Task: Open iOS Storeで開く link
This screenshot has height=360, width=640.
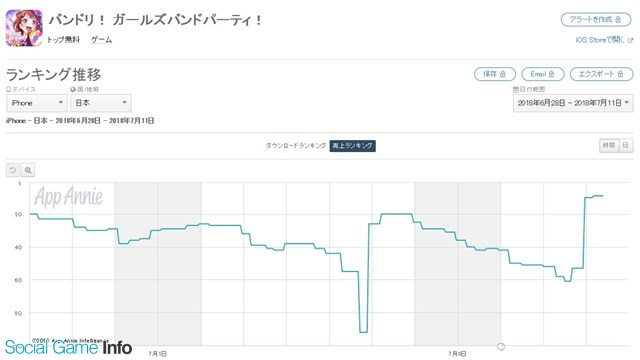Action: click(x=600, y=40)
